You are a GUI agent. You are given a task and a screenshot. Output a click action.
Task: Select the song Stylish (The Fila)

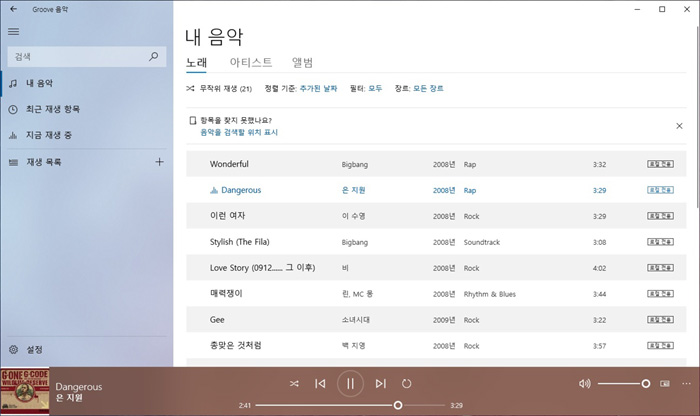[x=240, y=242]
